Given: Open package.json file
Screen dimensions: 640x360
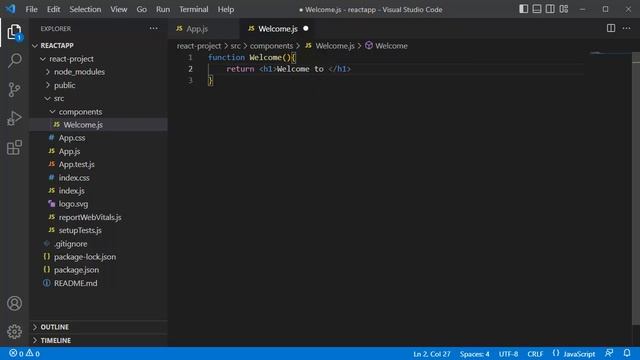Looking at the screenshot, I should click(98, 270).
